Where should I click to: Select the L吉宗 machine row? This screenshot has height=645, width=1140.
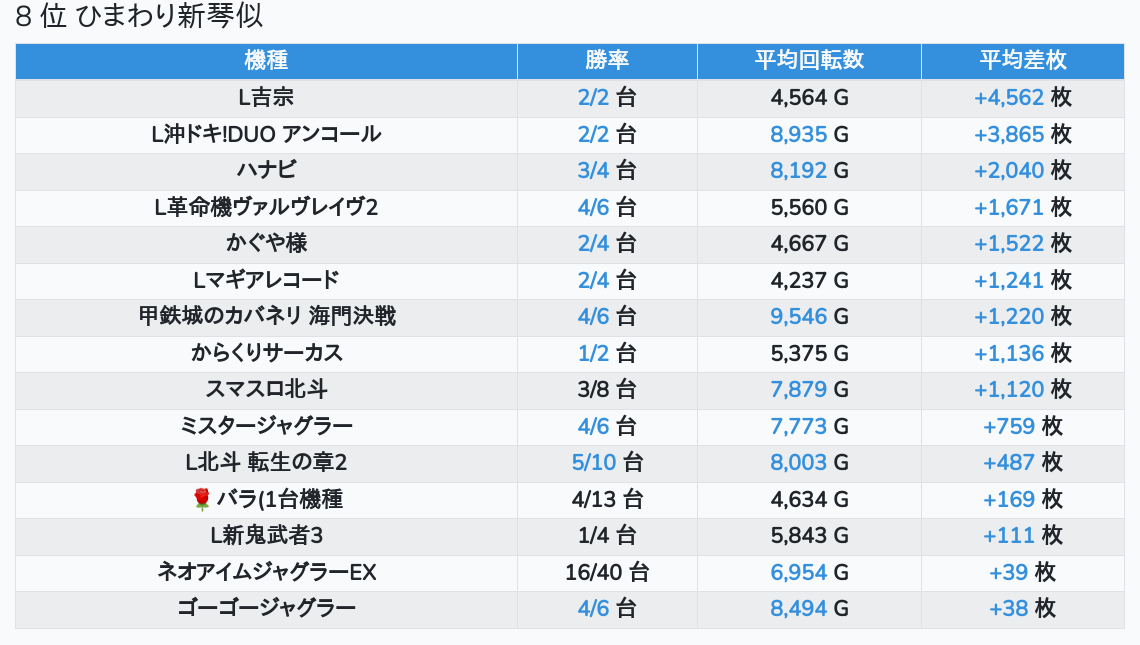pyautogui.click(x=266, y=98)
